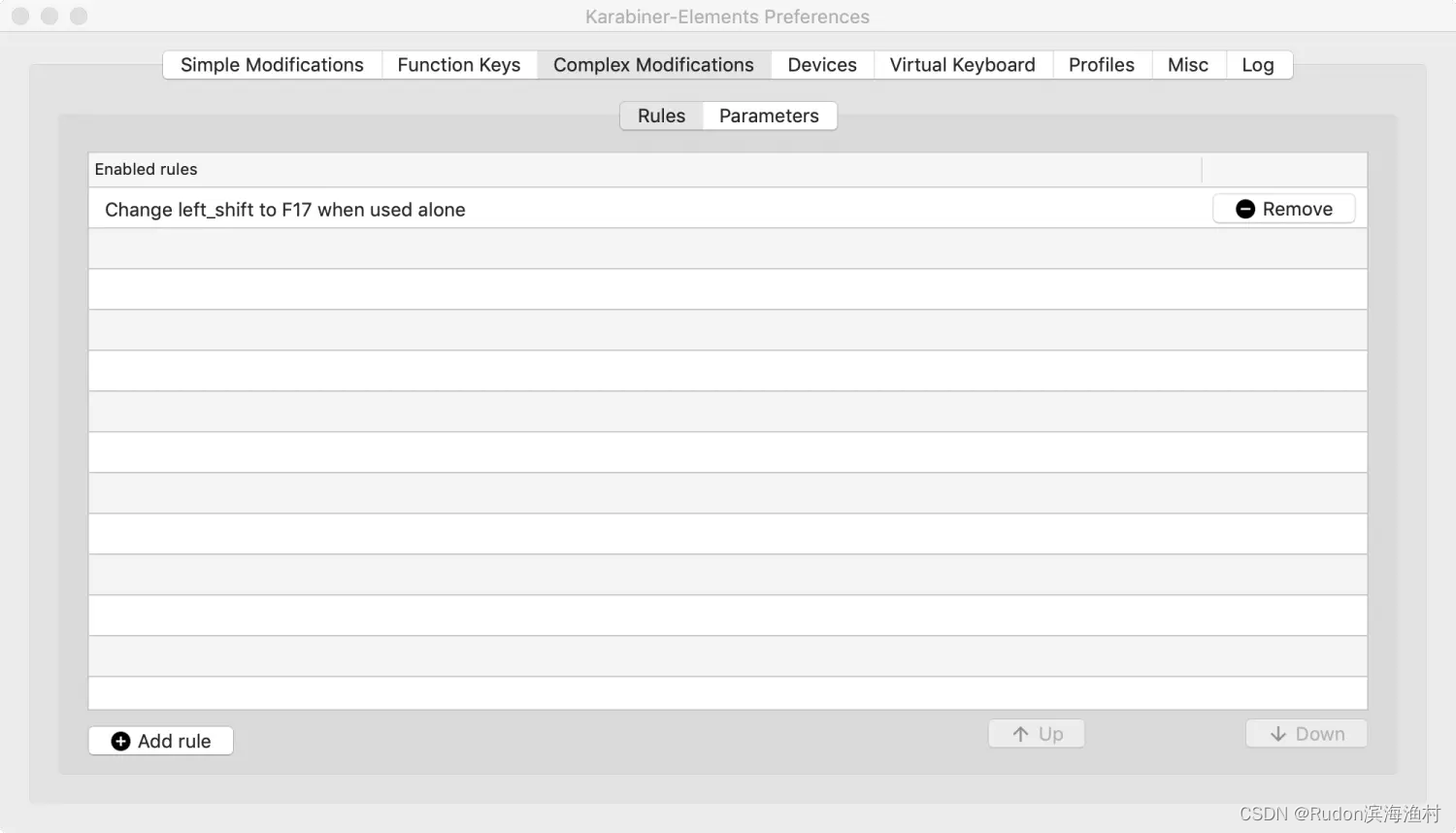Switch to the Misc tab

point(1188,65)
